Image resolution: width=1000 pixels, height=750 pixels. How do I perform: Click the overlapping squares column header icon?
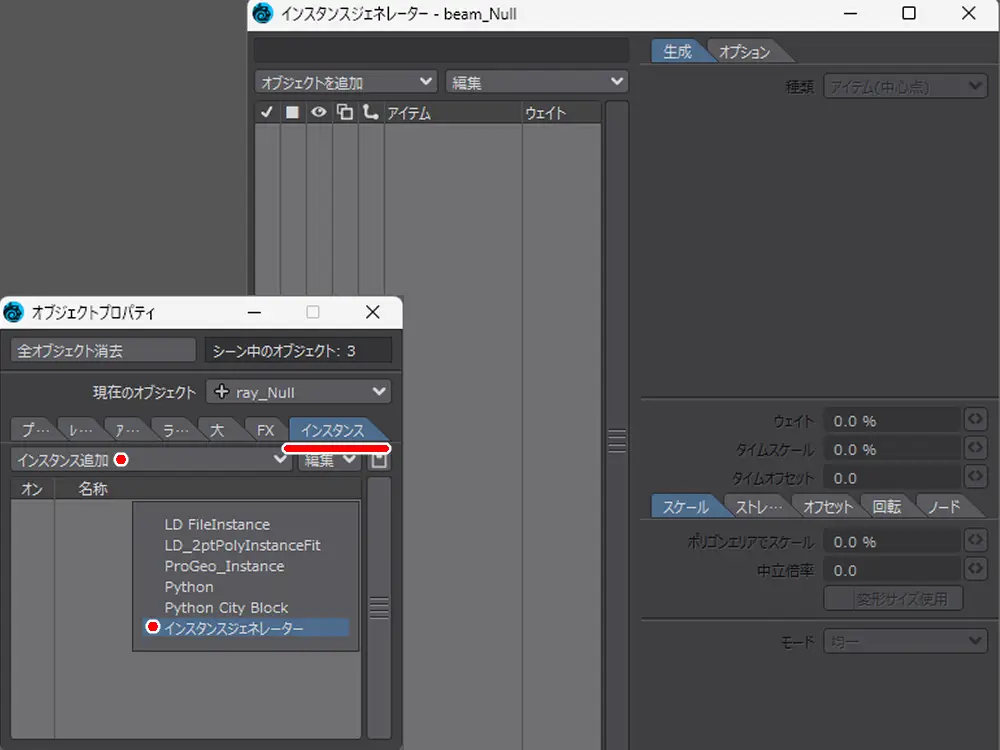[x=345, y=113]
